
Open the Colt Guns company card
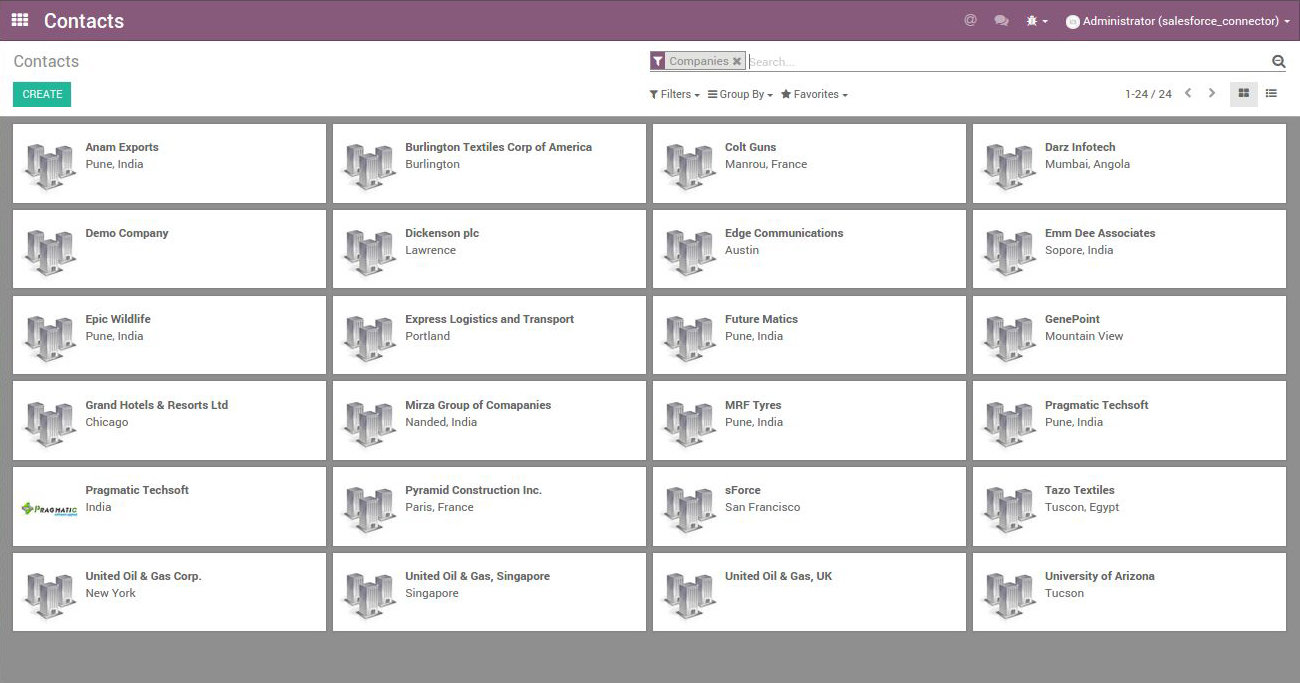pyautogui.click(x=809, y=164)
